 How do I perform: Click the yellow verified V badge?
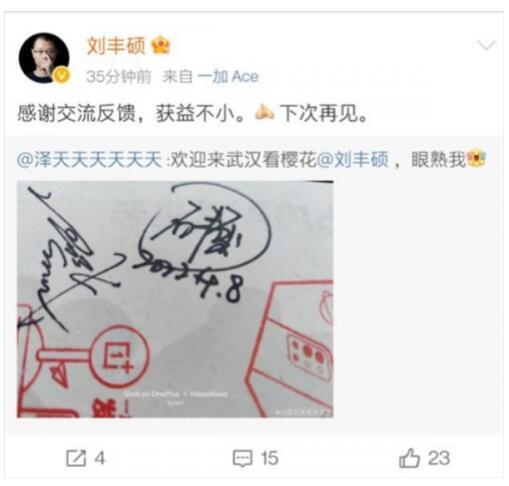tap(62, 76)
